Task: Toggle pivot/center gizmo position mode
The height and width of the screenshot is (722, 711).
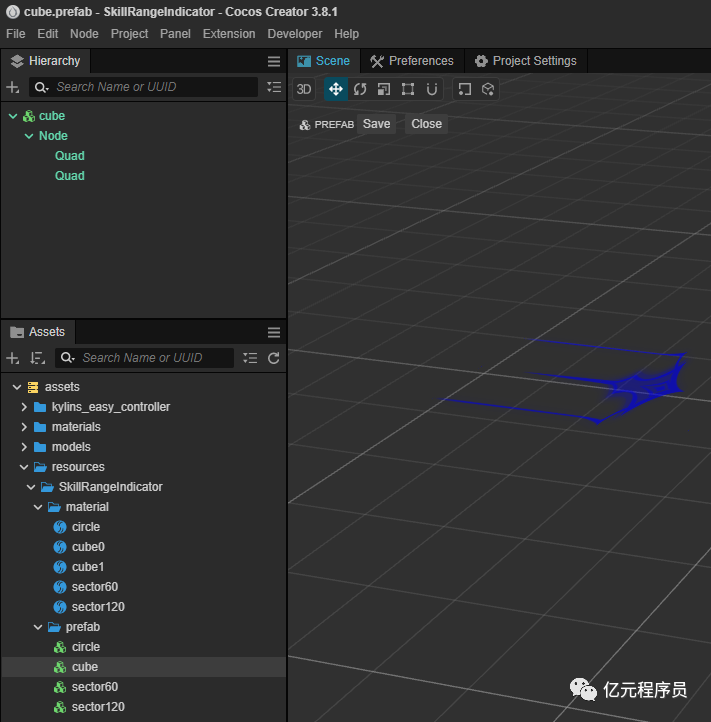Action: click(465, 89)
